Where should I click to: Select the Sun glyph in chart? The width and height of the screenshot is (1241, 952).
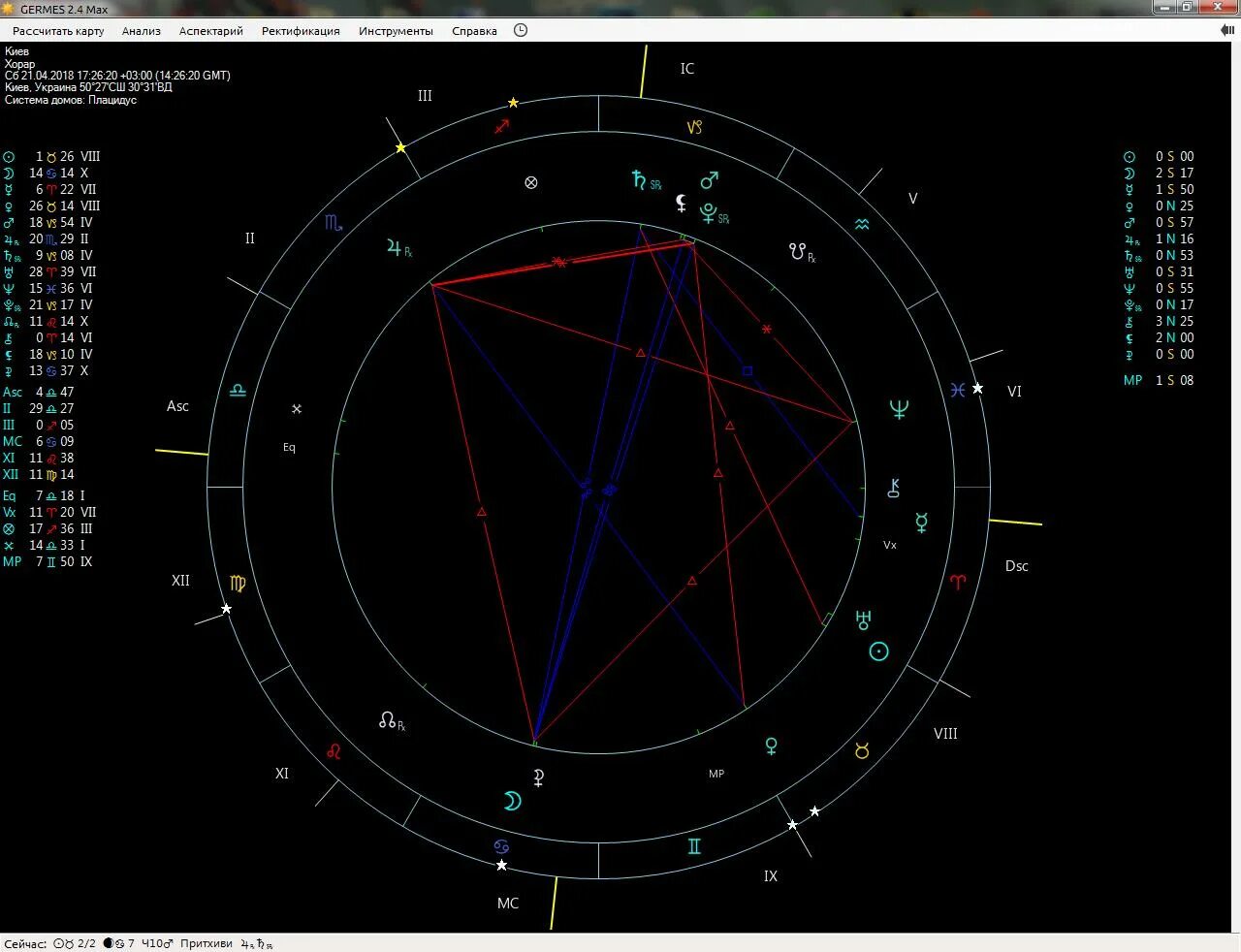coord(878,651)
